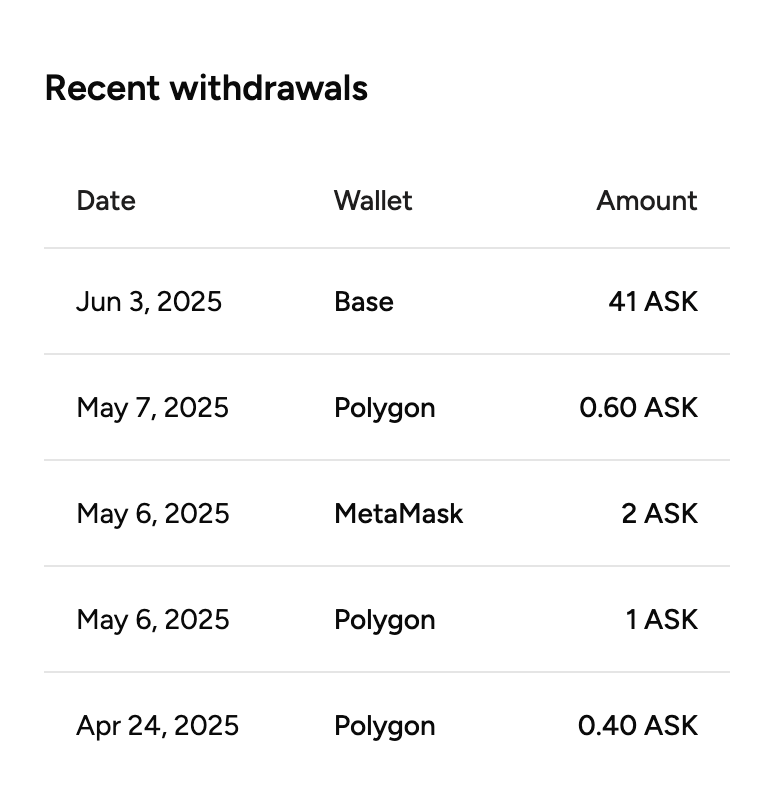Click the Wallet column header
Image resolution: width=768 pixels, height=804 pixels.
click(373, 200)
